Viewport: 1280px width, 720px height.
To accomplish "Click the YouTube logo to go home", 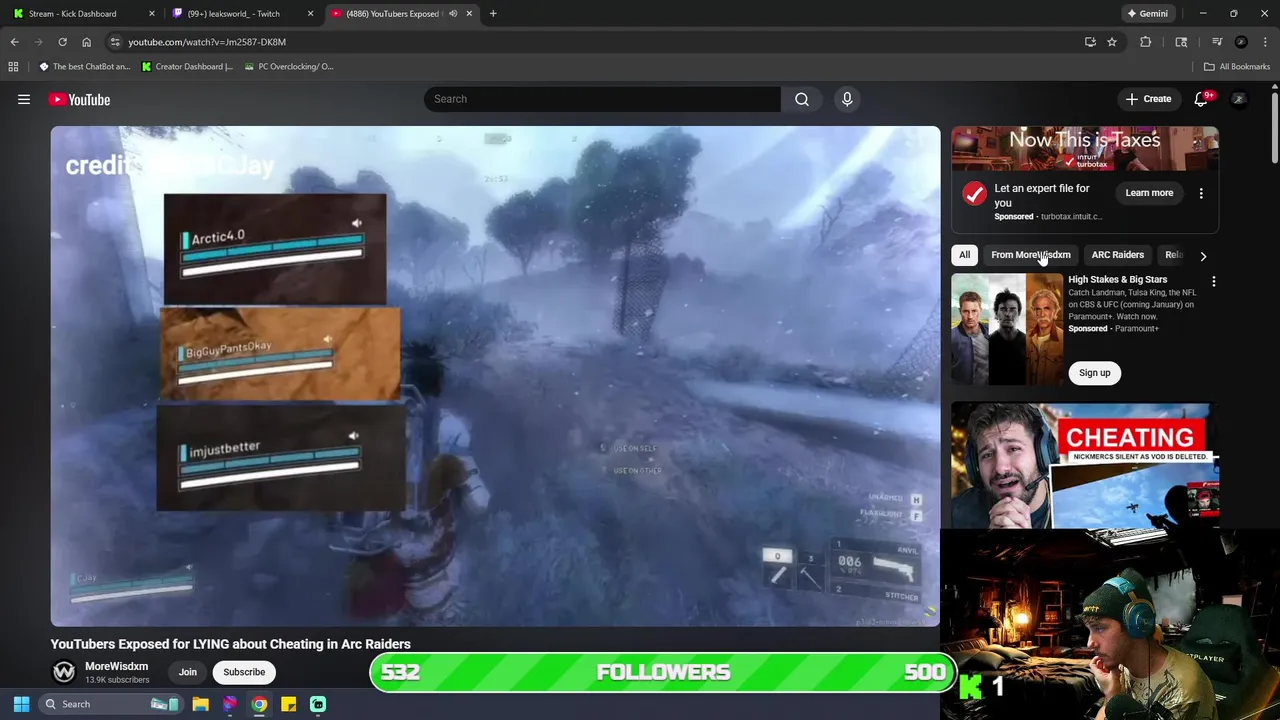I will (x=79, y=99).
